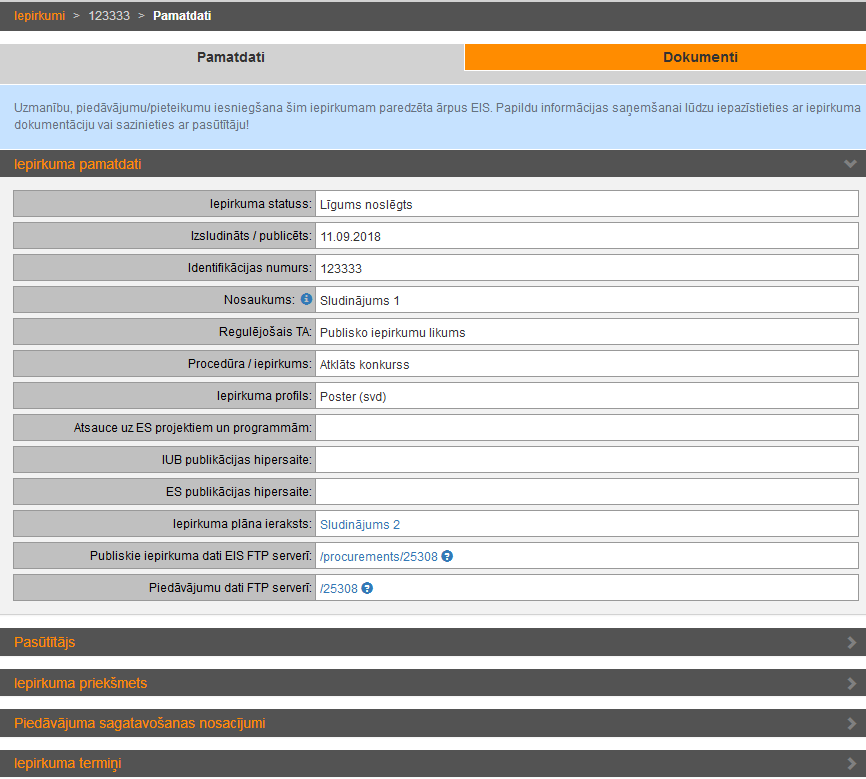Click the 123333 breadcrumb item
This screenshot has height=779, width=866.
(x=109, y=16)
